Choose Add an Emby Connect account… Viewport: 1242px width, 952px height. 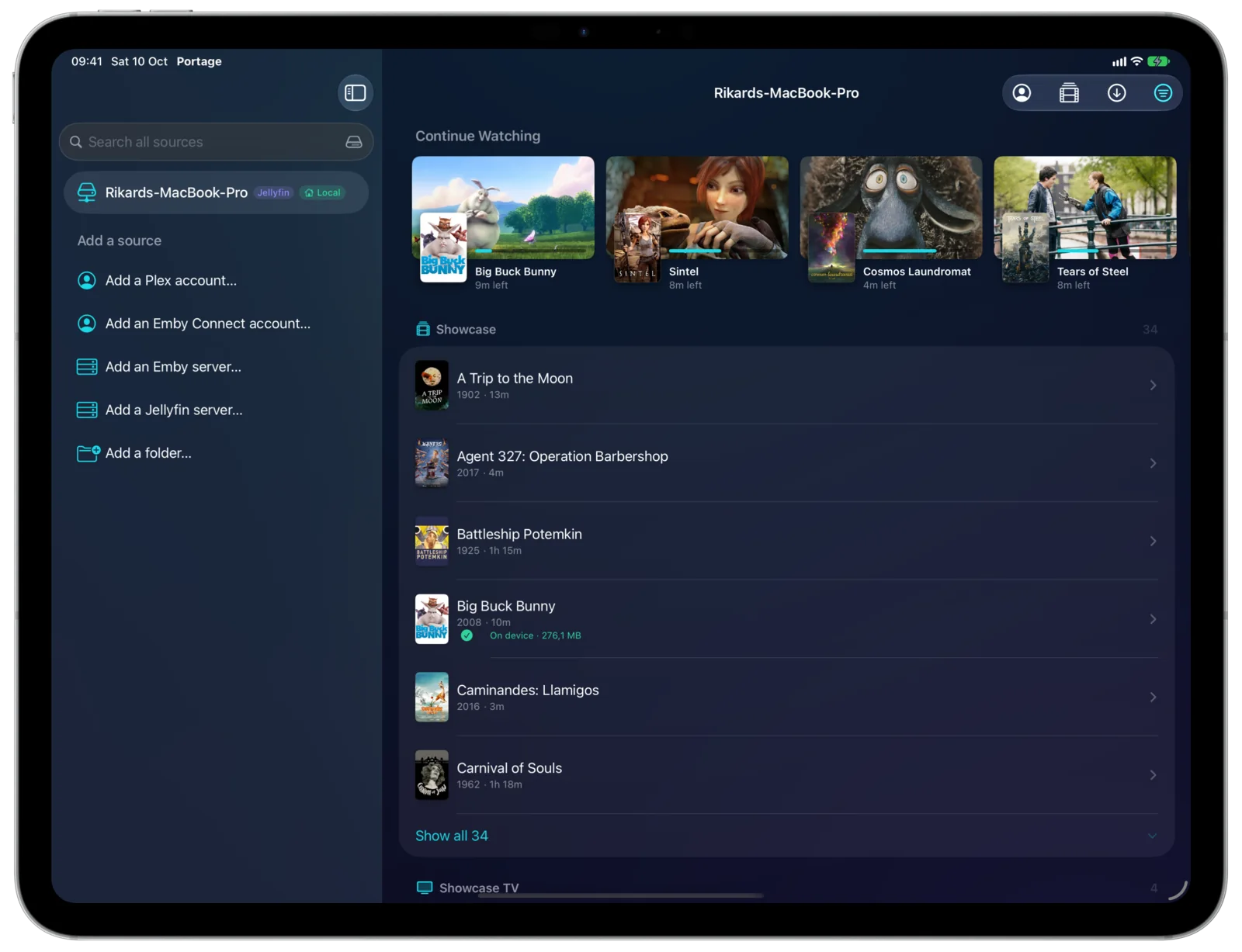click(207, 324)
